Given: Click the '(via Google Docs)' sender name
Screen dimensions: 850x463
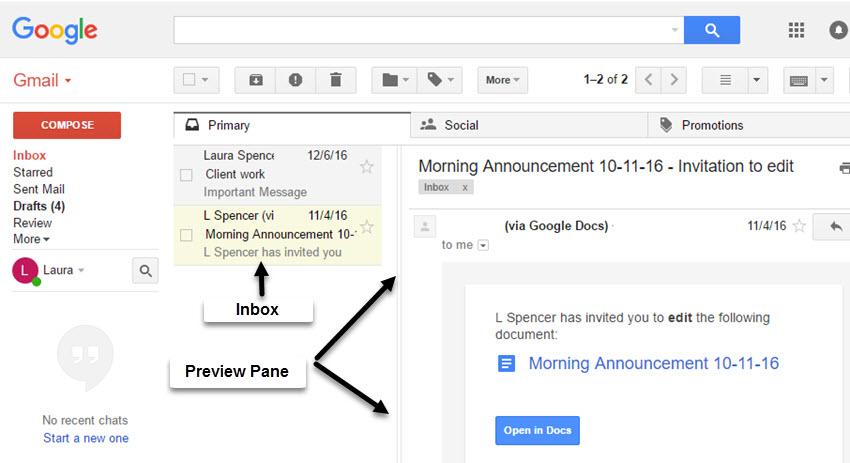Looking at the screenshot, I should (556, 226).
